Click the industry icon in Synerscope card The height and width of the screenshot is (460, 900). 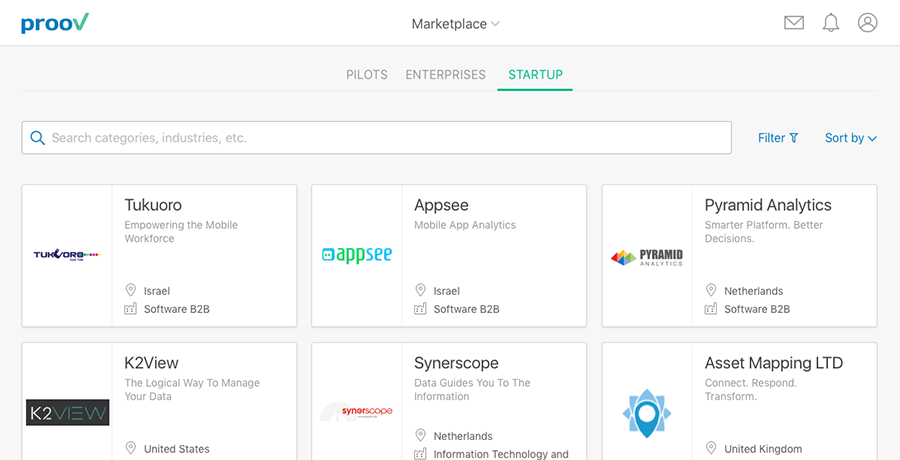[420, 454]
